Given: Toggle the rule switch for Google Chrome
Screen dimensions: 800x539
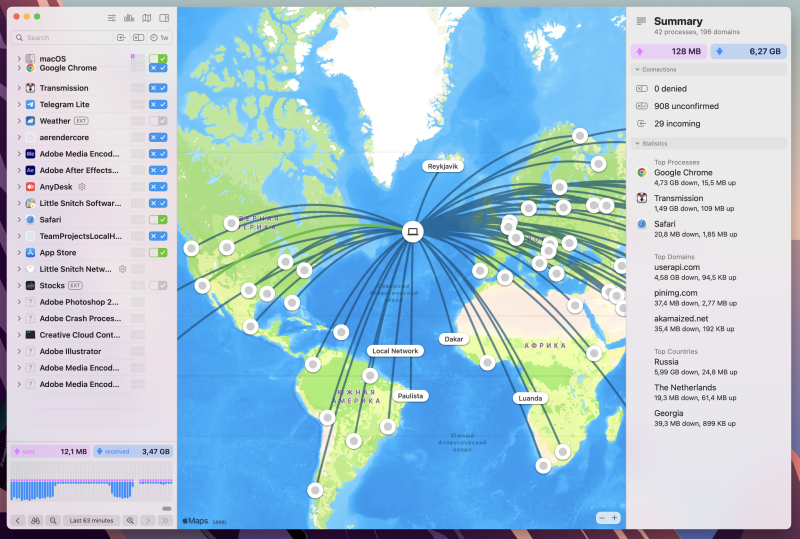Looking at the screenshot, I should point(158,68).
